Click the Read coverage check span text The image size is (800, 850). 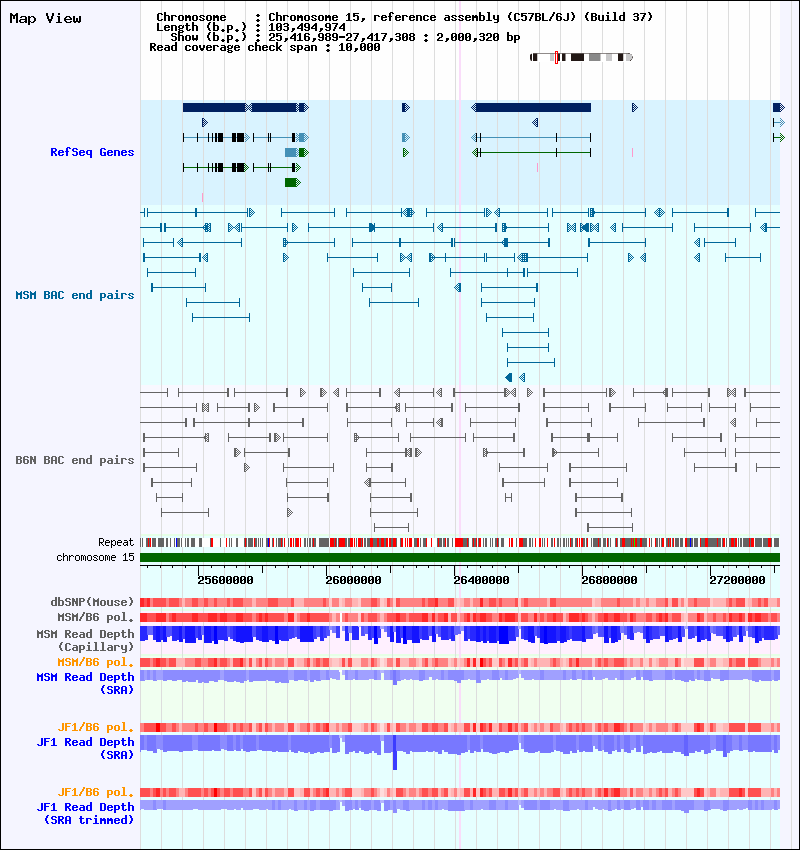click(264, 48)
